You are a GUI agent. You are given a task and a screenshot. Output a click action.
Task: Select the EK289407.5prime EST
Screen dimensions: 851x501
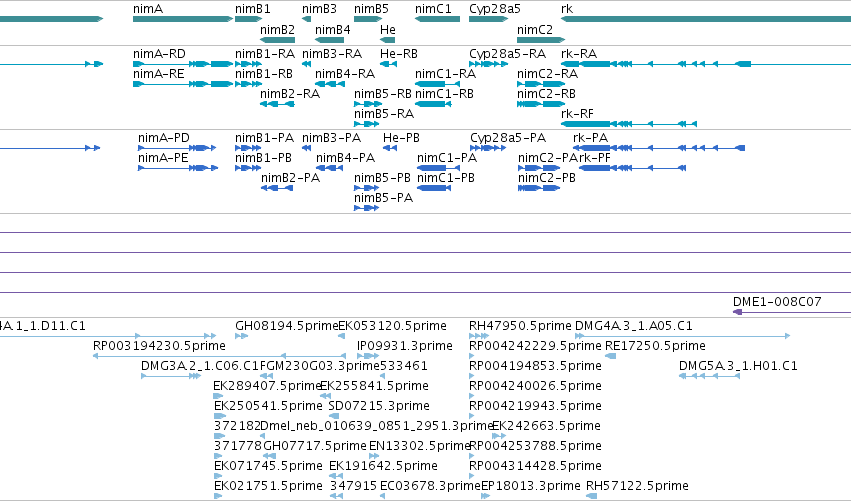[x=217, y=396]
